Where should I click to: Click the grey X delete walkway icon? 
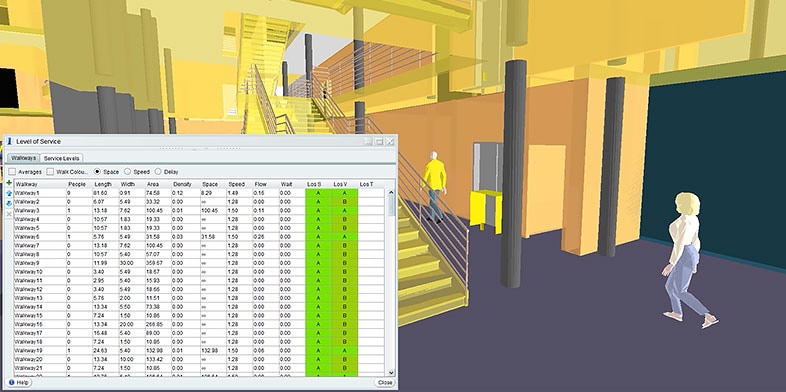tap(9, 214)
